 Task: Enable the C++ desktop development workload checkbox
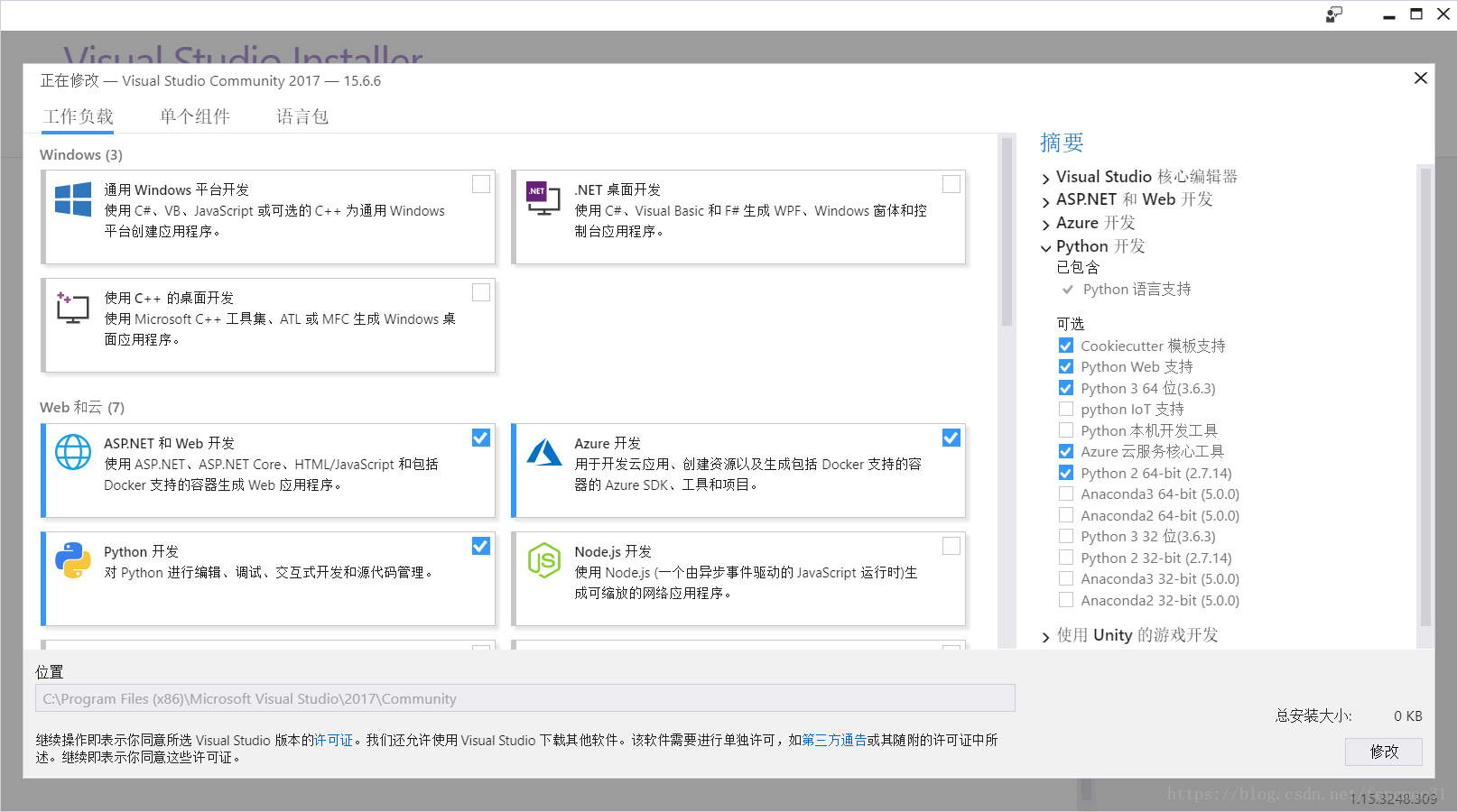pos(481,292)
